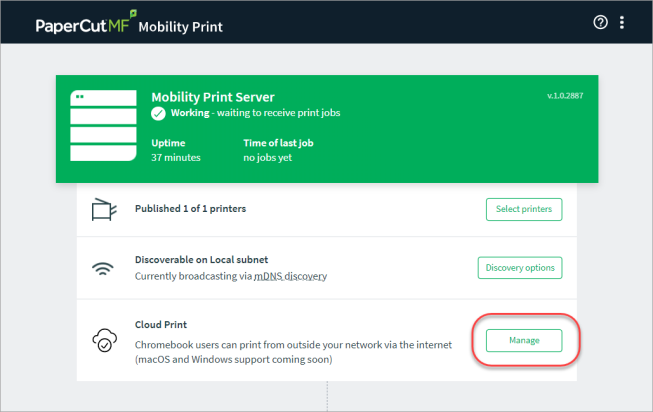This screenshot has height=412, width=653.
Task: Click the Wi-Fi discovery icon
Action: pos(103,269)
